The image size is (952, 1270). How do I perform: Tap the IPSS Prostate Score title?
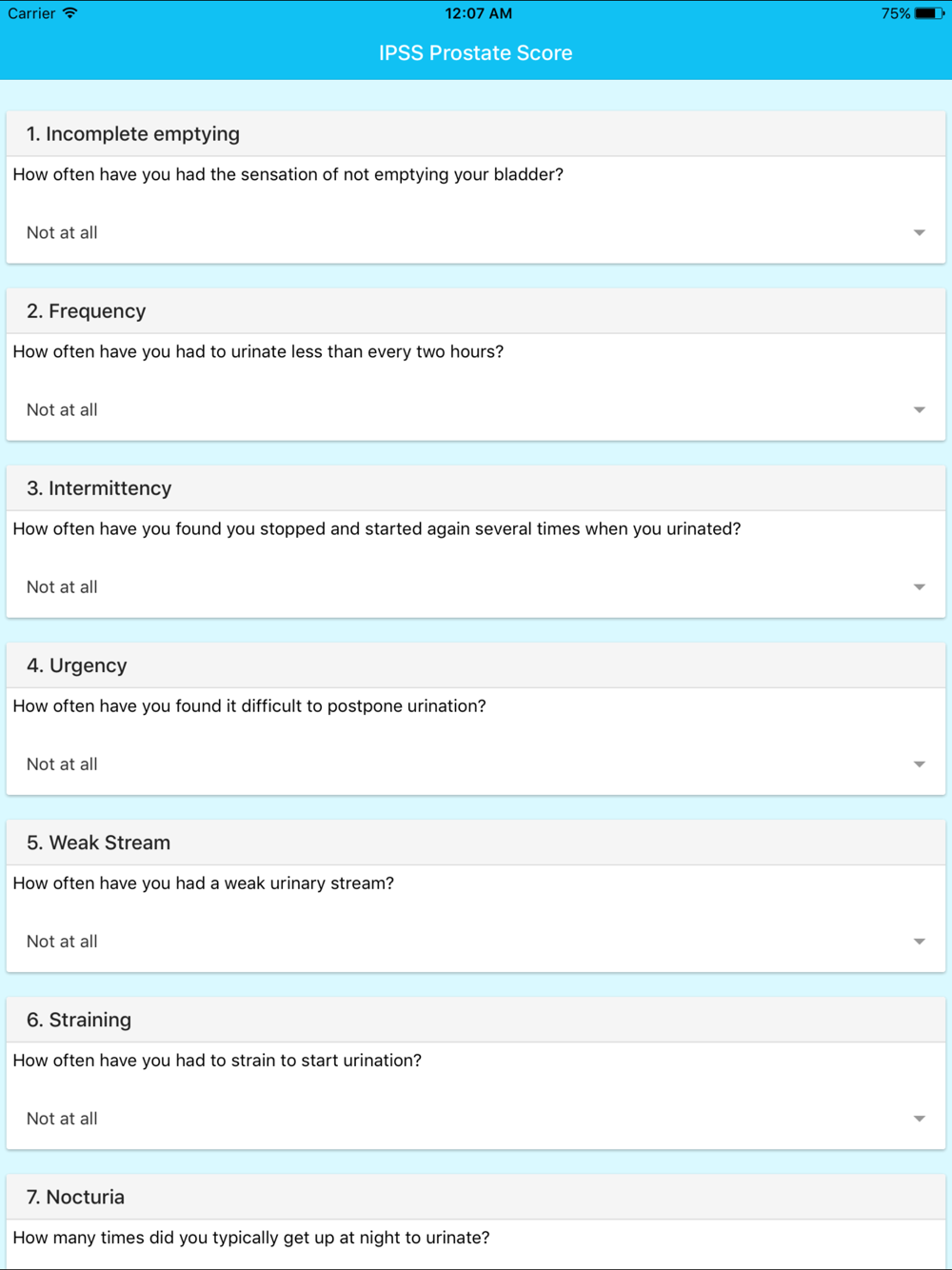tap(476, 53)
